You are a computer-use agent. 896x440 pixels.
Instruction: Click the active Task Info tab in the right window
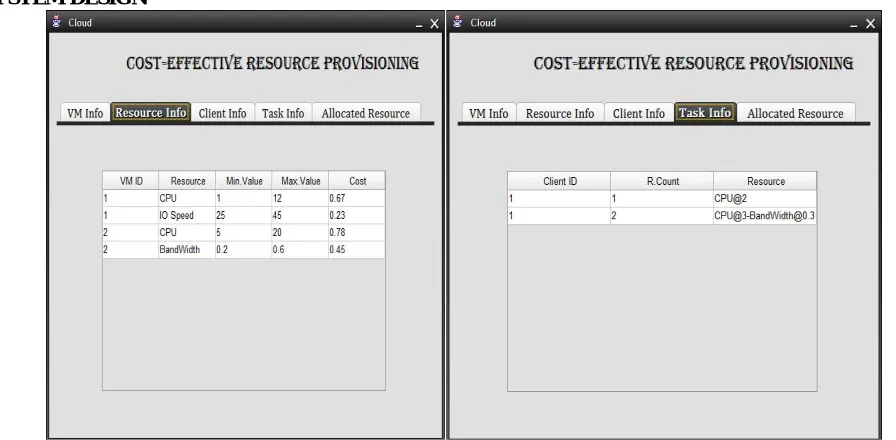pyautogui.click(x=705, y=113)
